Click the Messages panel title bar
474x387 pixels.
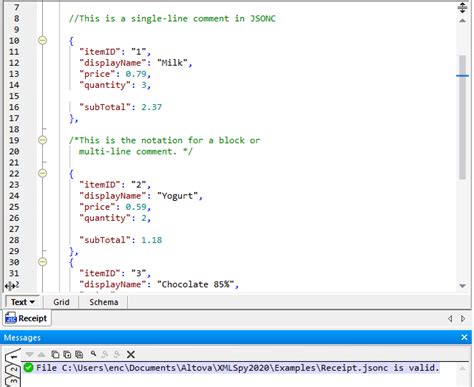coord(236,337)
